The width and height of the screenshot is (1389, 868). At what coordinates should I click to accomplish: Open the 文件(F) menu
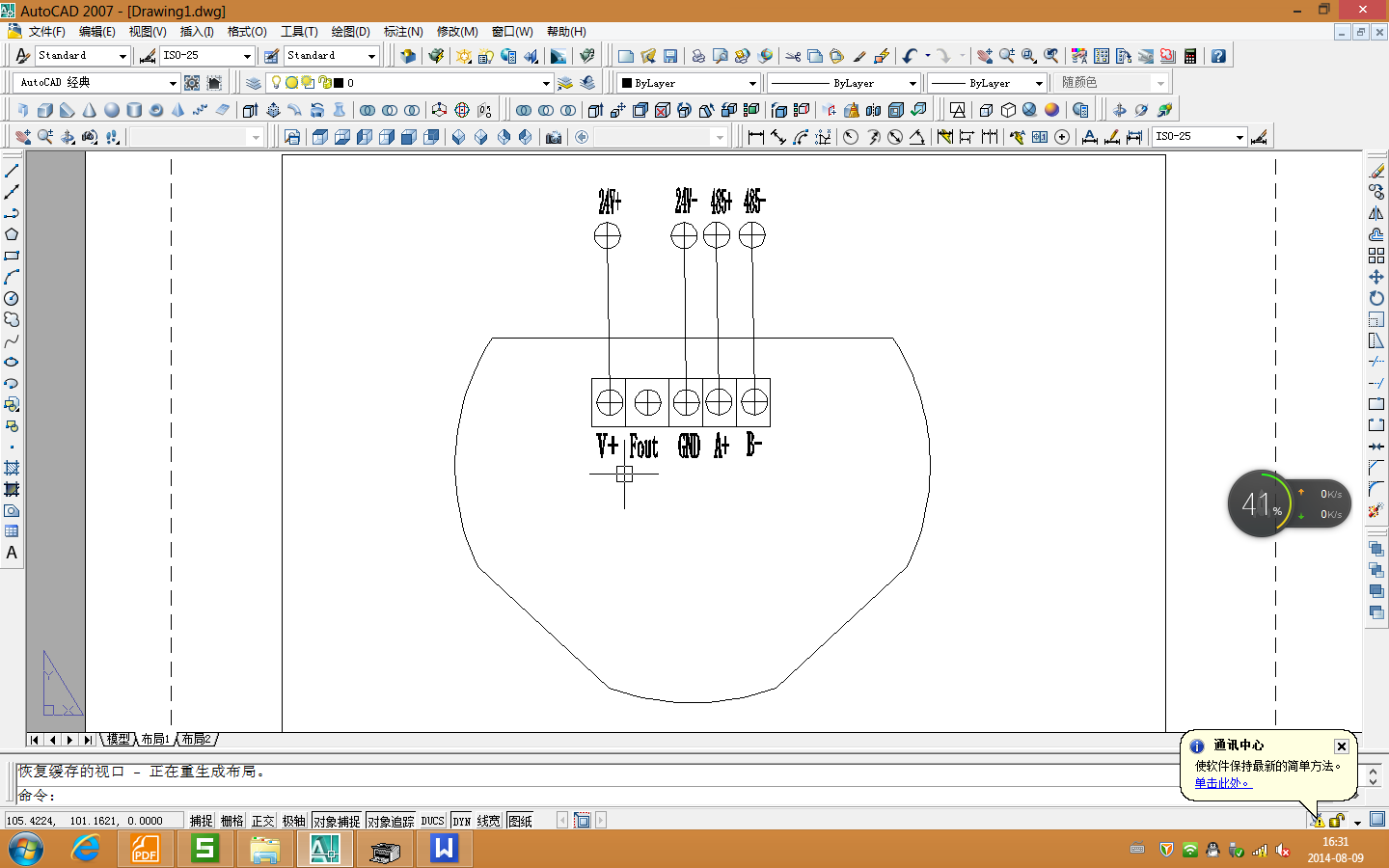[46, 32]
